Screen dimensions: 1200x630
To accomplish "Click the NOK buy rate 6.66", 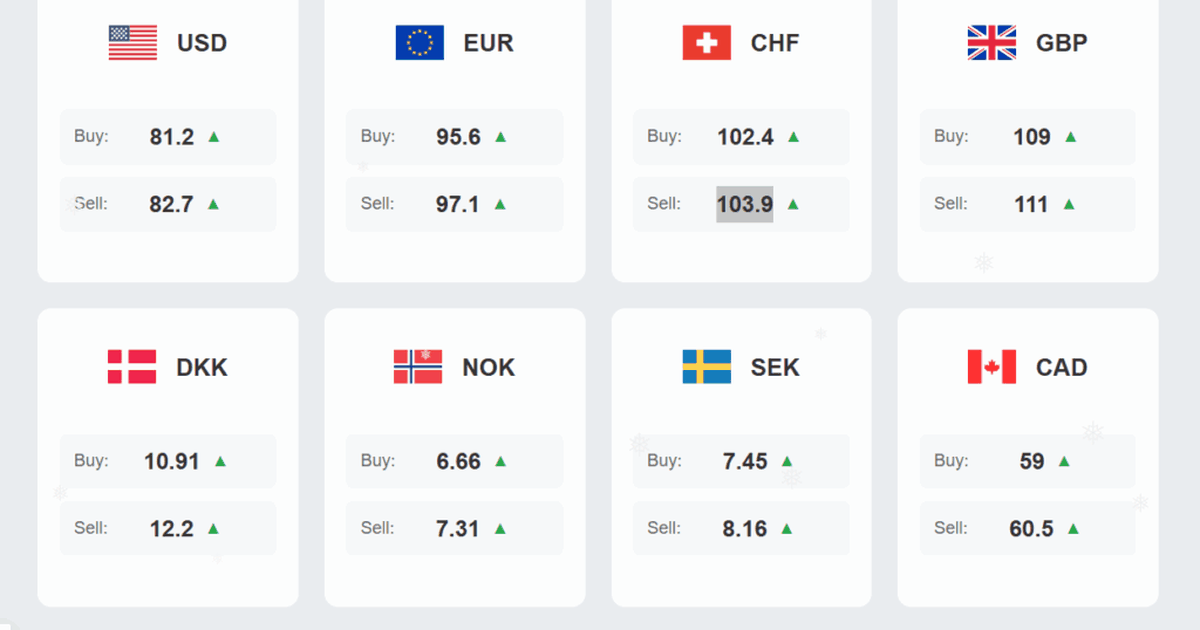I will (458, 461).
